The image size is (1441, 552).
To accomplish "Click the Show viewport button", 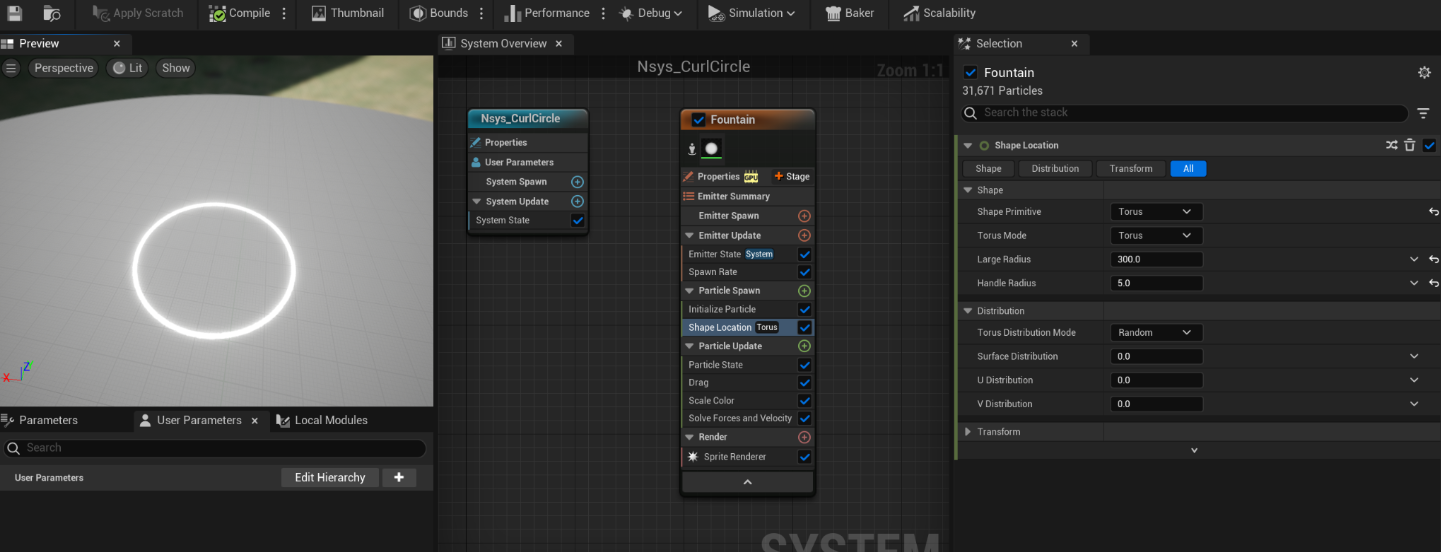I will 176,68.
